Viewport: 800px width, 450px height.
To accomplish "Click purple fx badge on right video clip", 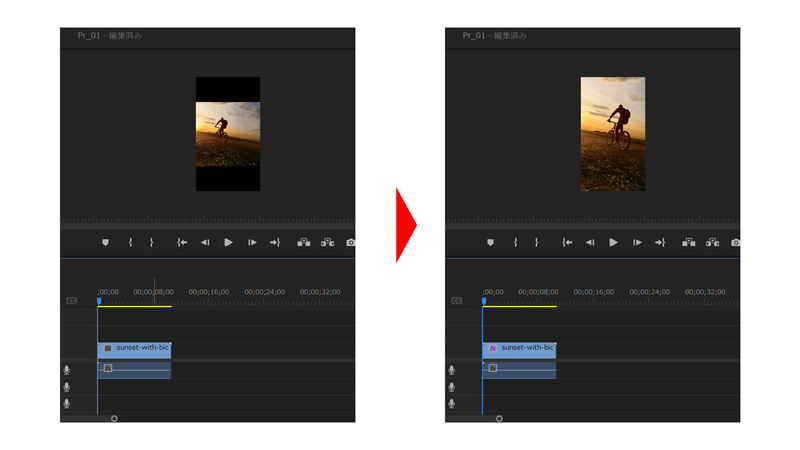I will tap(493, 348).
